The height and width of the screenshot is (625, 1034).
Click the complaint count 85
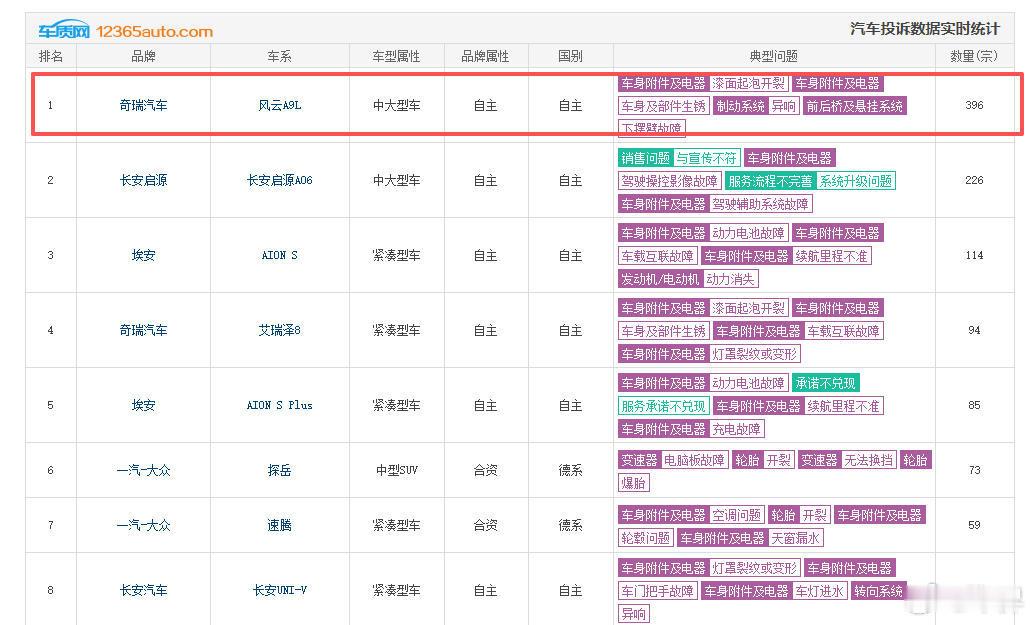(x=974, y=405)
